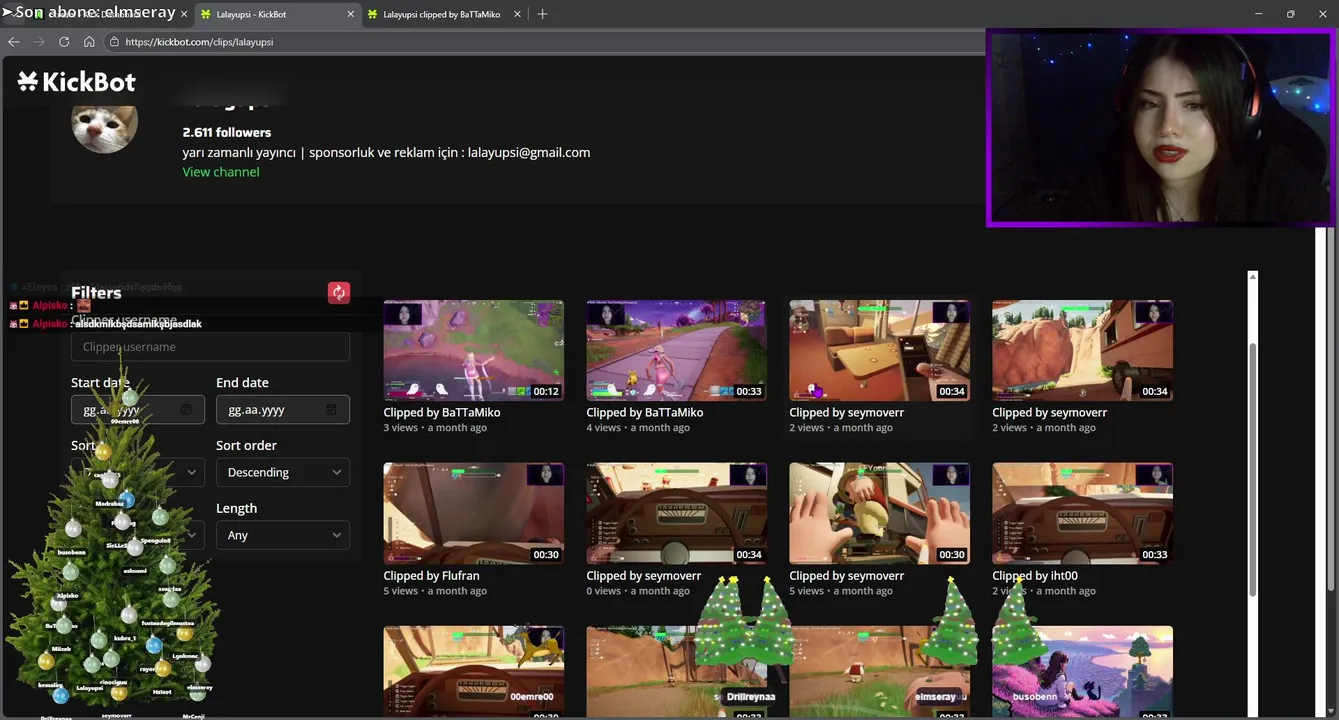Close the Lalayupsi - KickBot tab
This screenshot has width=1339, height=720.
tap(350, 14)
